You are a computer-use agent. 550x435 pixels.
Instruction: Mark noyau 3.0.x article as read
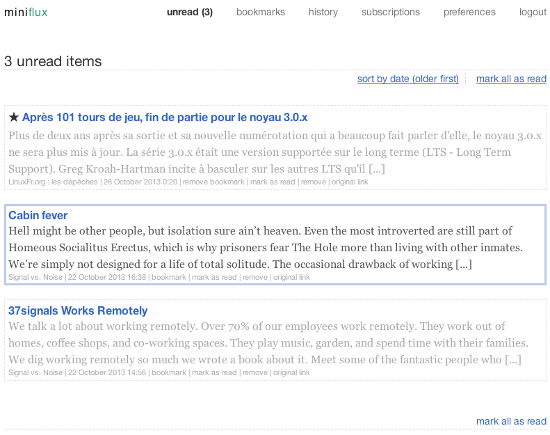coord(273,182)
